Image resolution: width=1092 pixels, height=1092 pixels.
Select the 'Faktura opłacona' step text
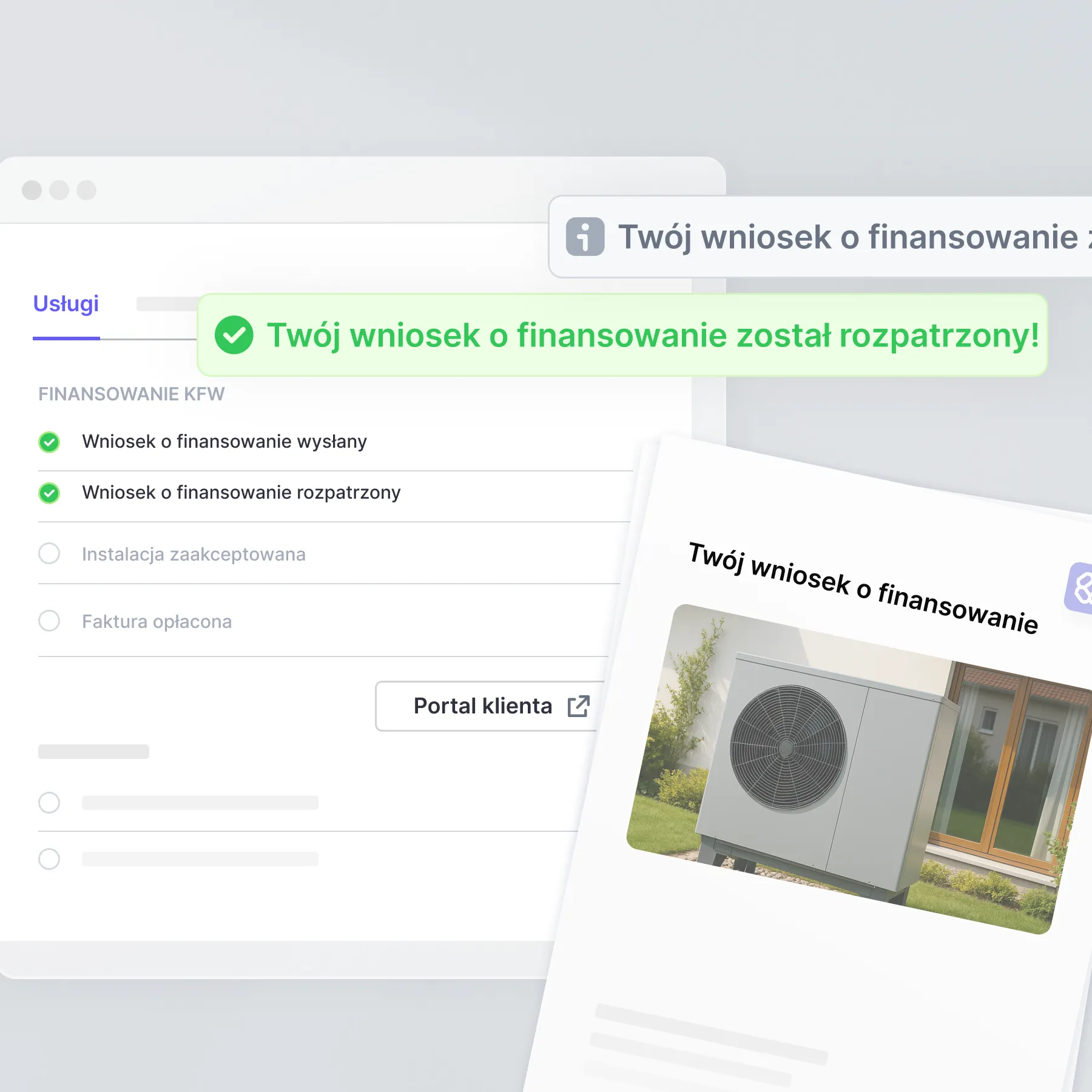pyautogui.click(x=157, y=622)
